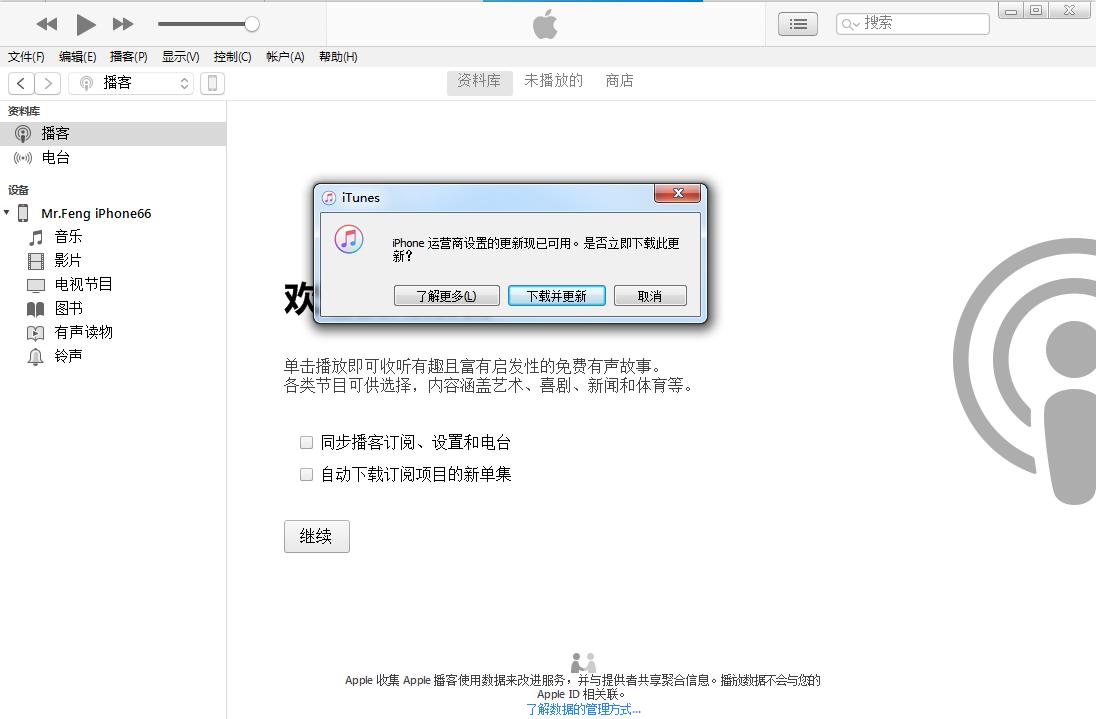
Task: Click the audiobook icon beside 有声读物
Action: 36,333
